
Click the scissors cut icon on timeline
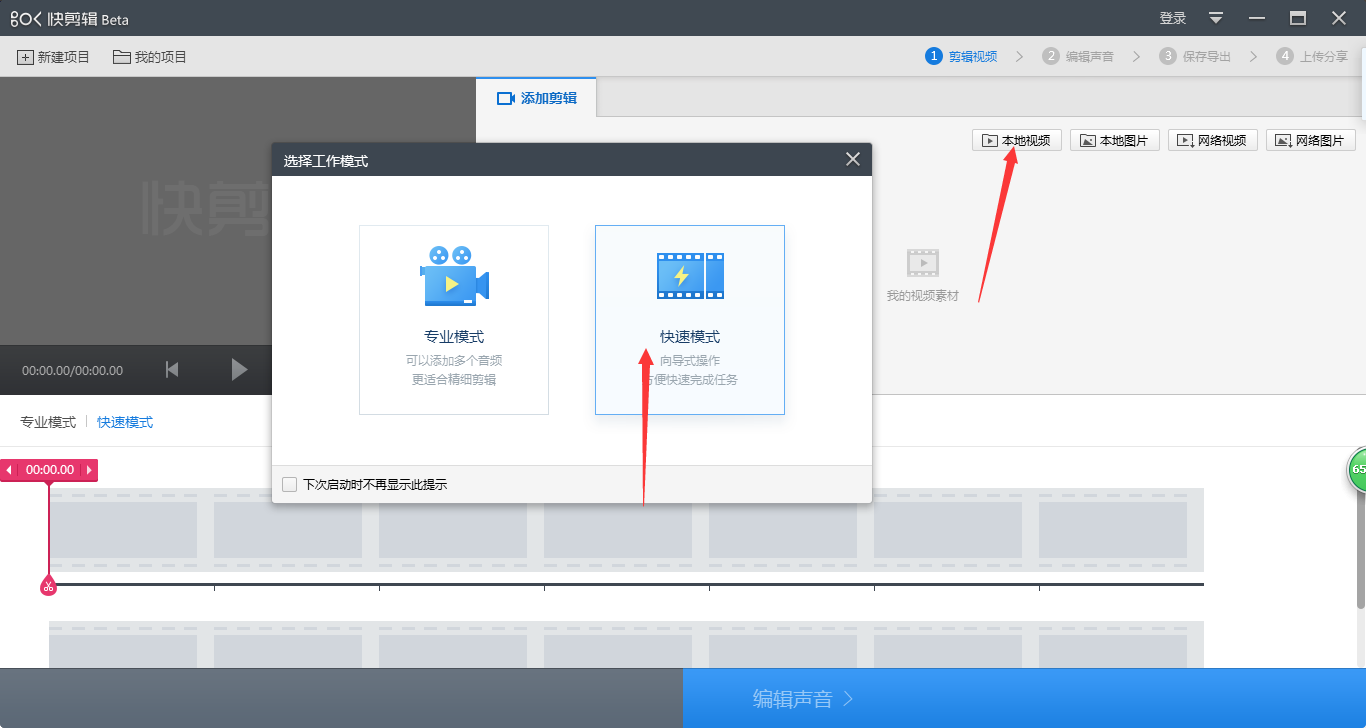48,586
